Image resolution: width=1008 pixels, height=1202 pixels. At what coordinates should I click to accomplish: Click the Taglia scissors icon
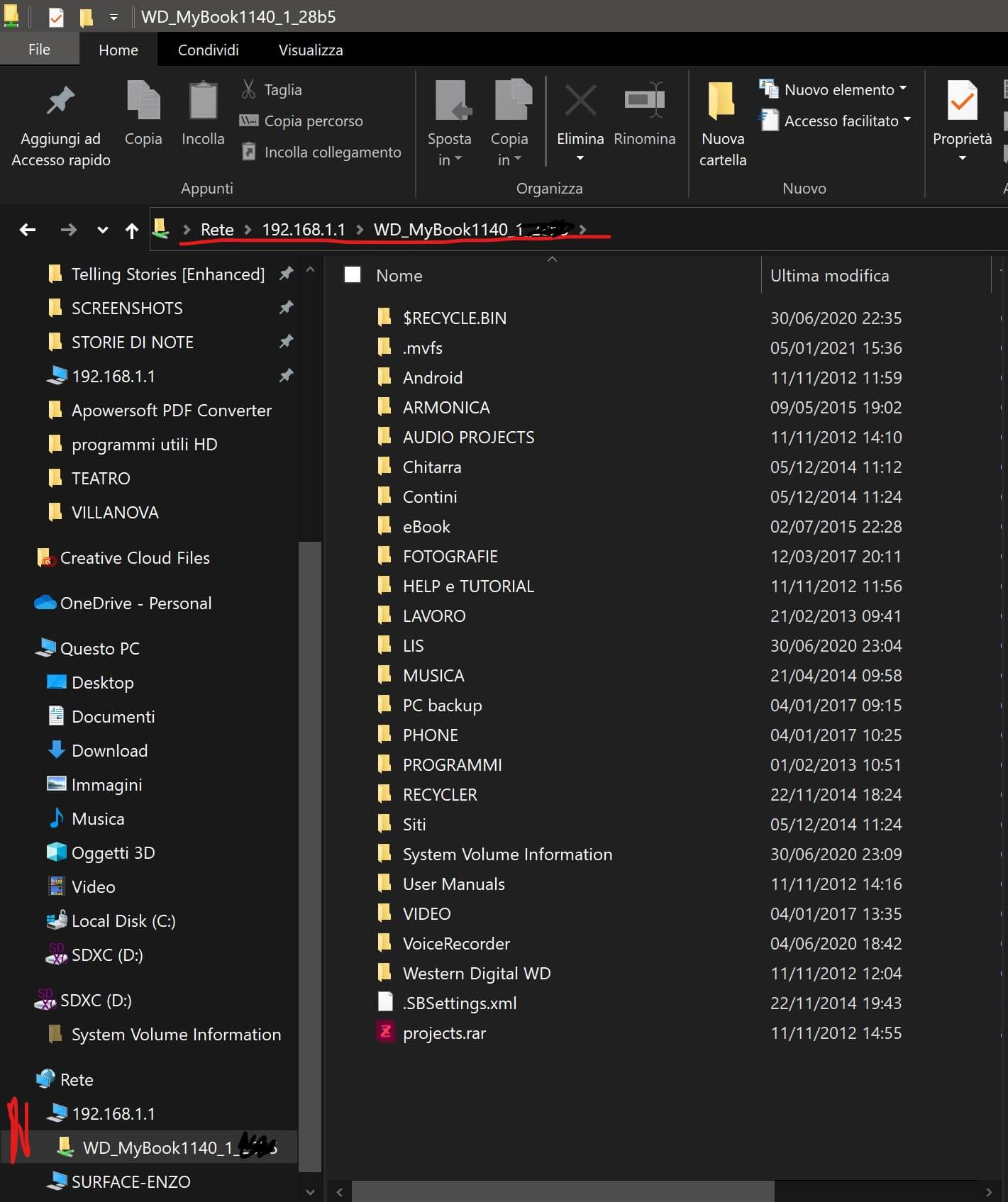248,89
